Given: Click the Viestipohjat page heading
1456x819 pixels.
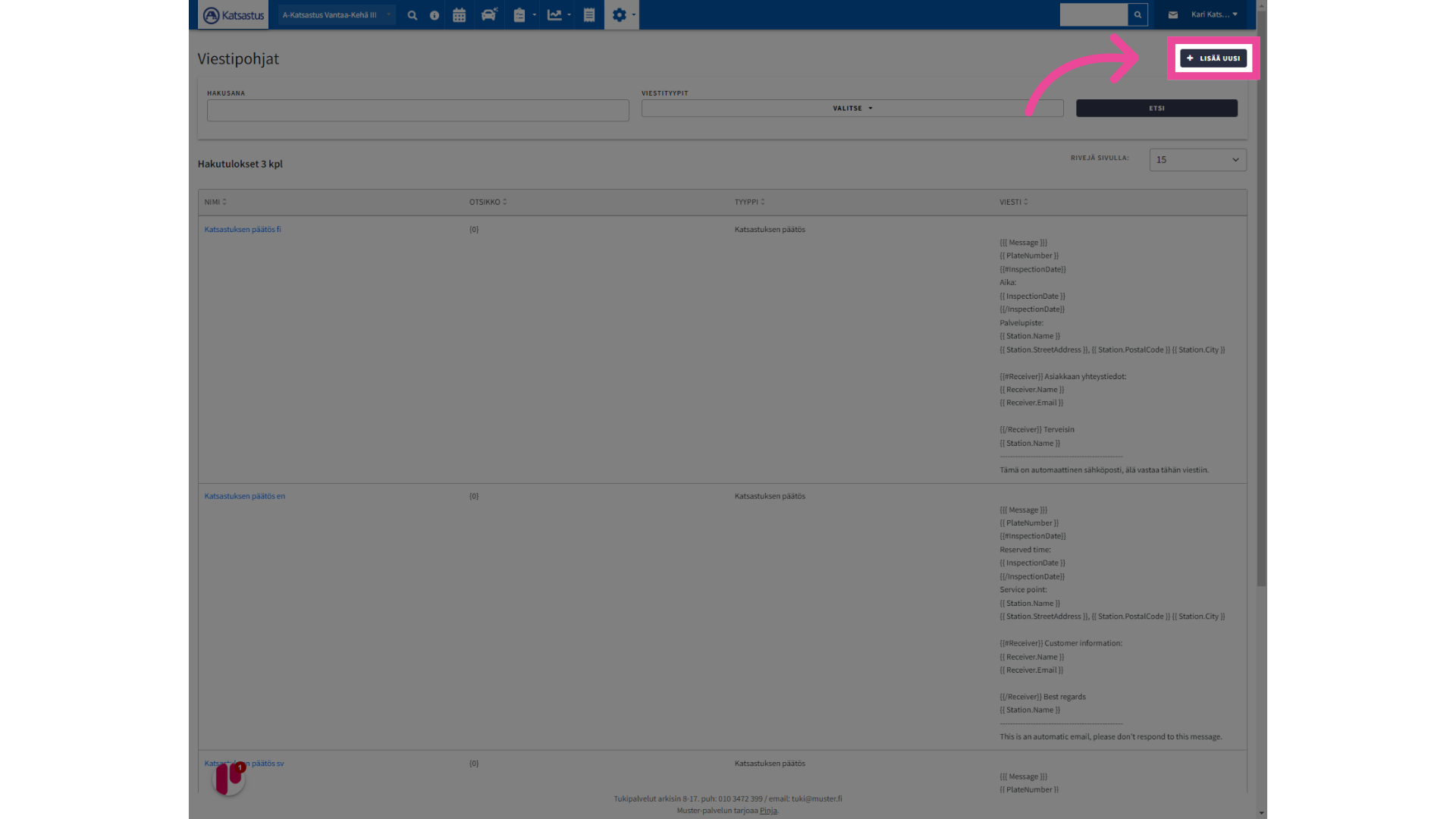Looking at the screenshot, I should pos(238,59).
